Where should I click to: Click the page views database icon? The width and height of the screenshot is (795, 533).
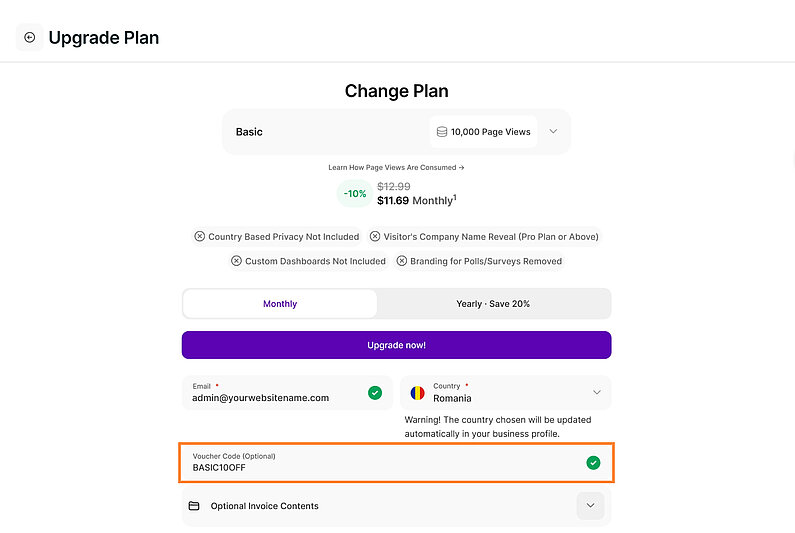pos(442,132)
